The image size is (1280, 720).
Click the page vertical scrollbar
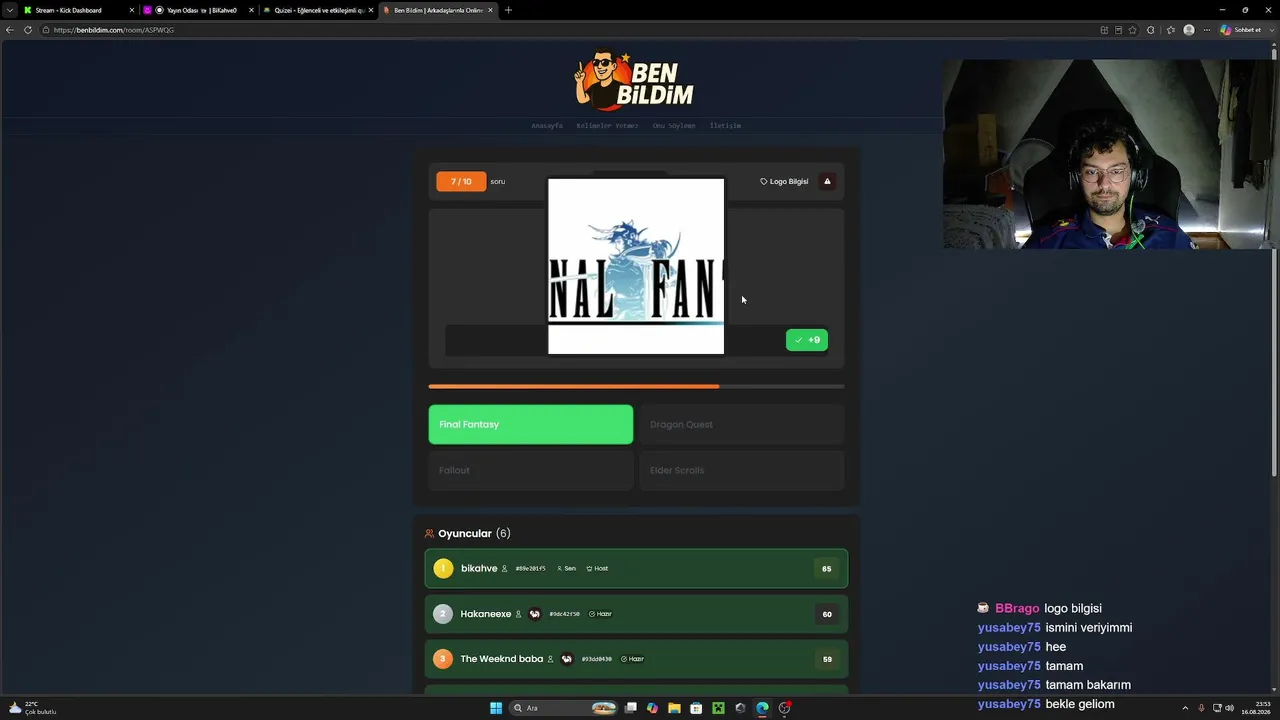click(x=1275, y=260)
